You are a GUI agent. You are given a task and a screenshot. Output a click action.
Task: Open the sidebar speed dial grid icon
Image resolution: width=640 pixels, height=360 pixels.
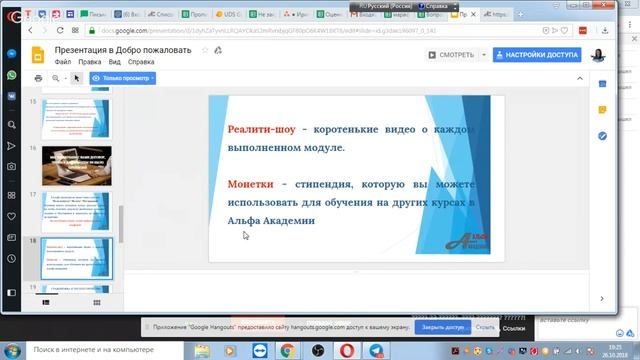click(11, 195)
